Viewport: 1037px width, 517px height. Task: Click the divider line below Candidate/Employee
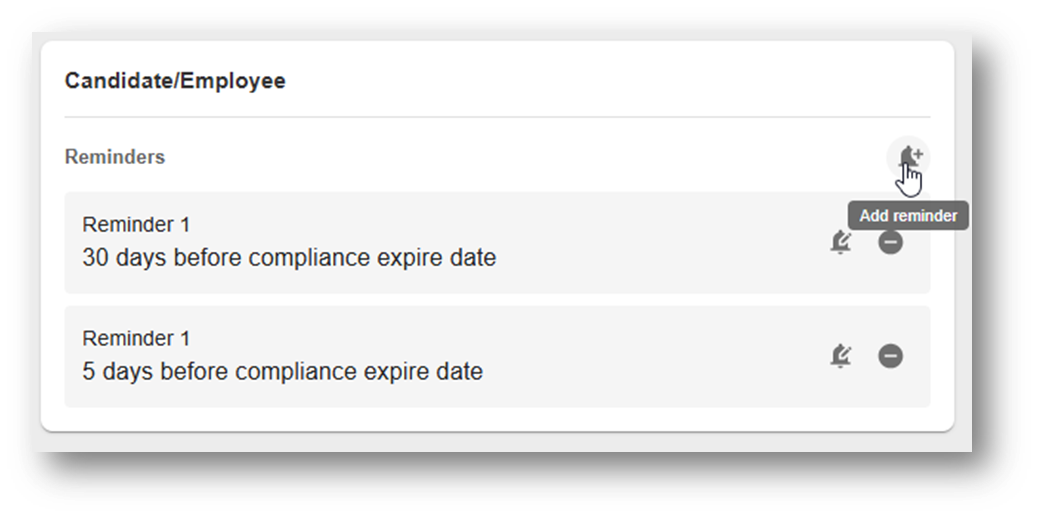click(497, 117)
